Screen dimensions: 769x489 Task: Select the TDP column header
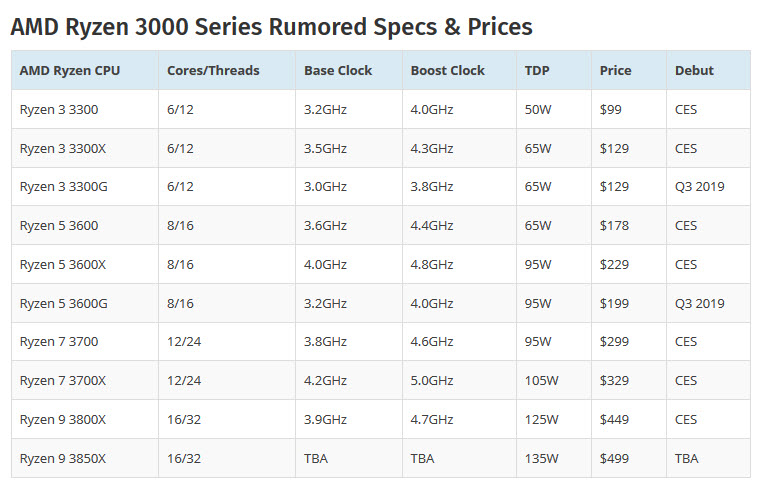[x=536, y=71]
